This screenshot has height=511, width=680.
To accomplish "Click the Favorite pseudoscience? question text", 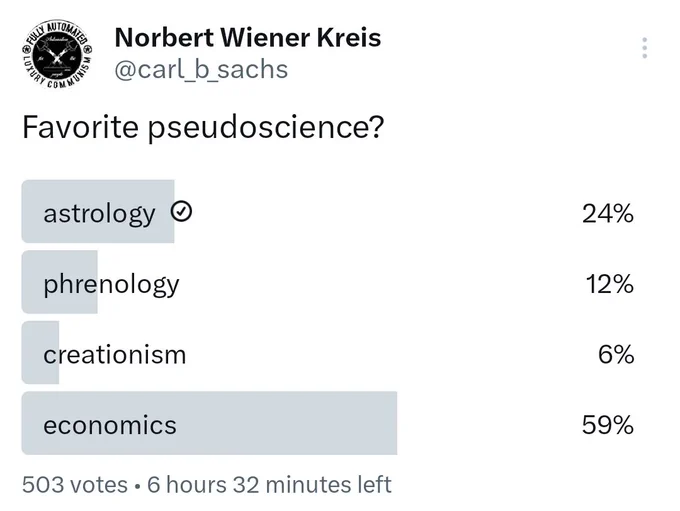I will click(203, 128).
